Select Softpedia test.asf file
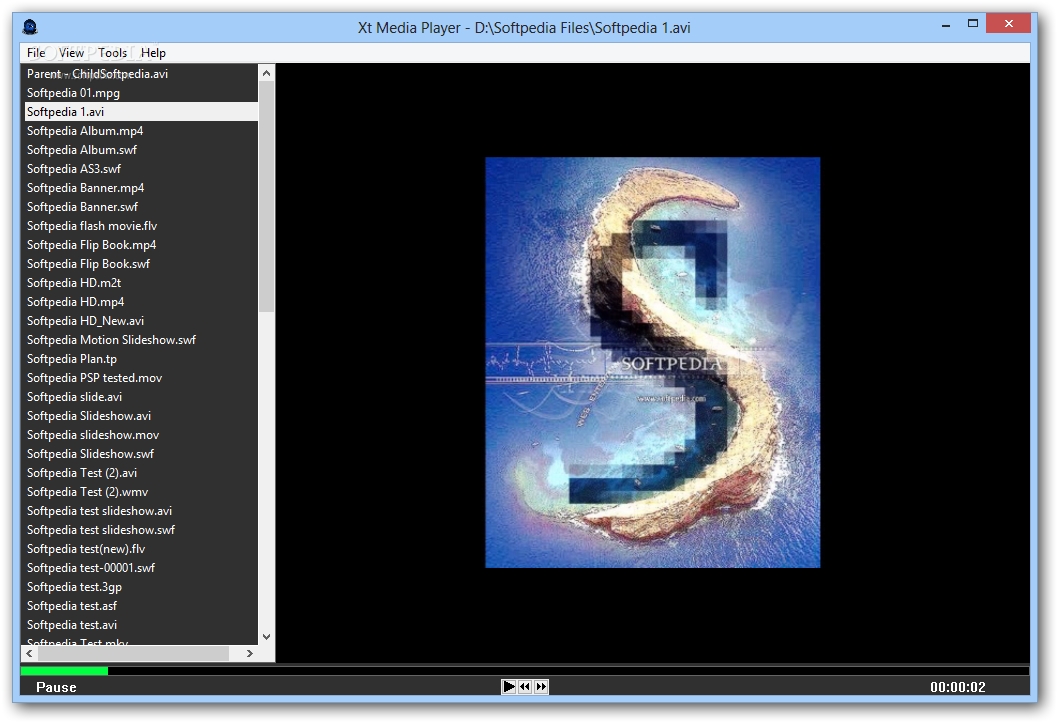 tap(141, 606)
